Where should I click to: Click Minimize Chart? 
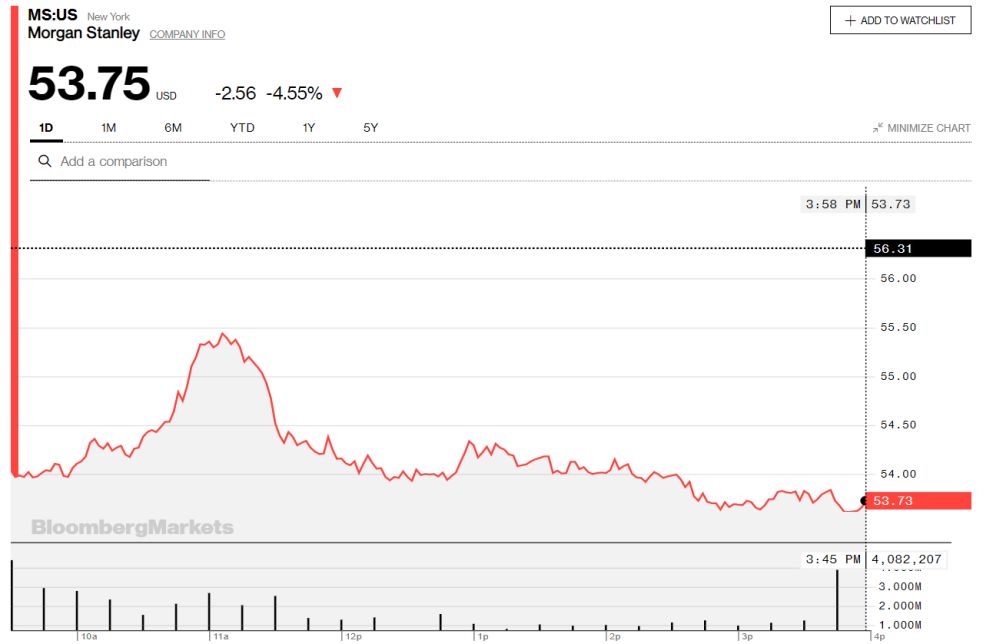coord(922,128)
